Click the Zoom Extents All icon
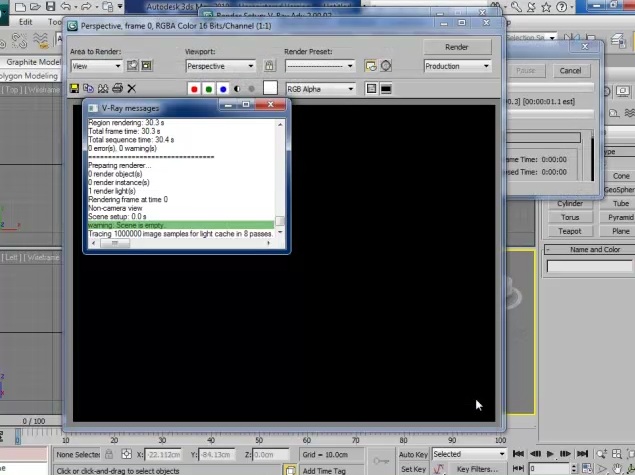 616,454
